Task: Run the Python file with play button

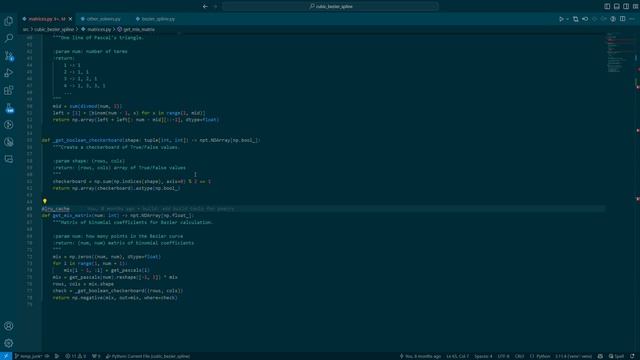Action: click(561, 19)
